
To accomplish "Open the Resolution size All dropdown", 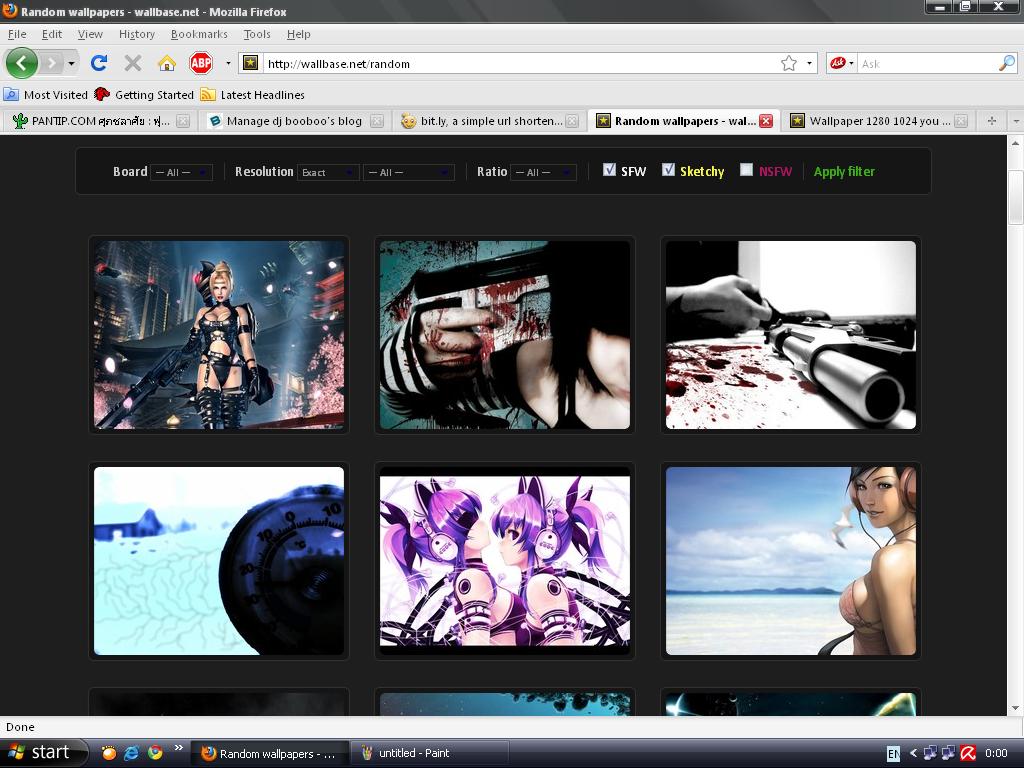I will [409, 172].
